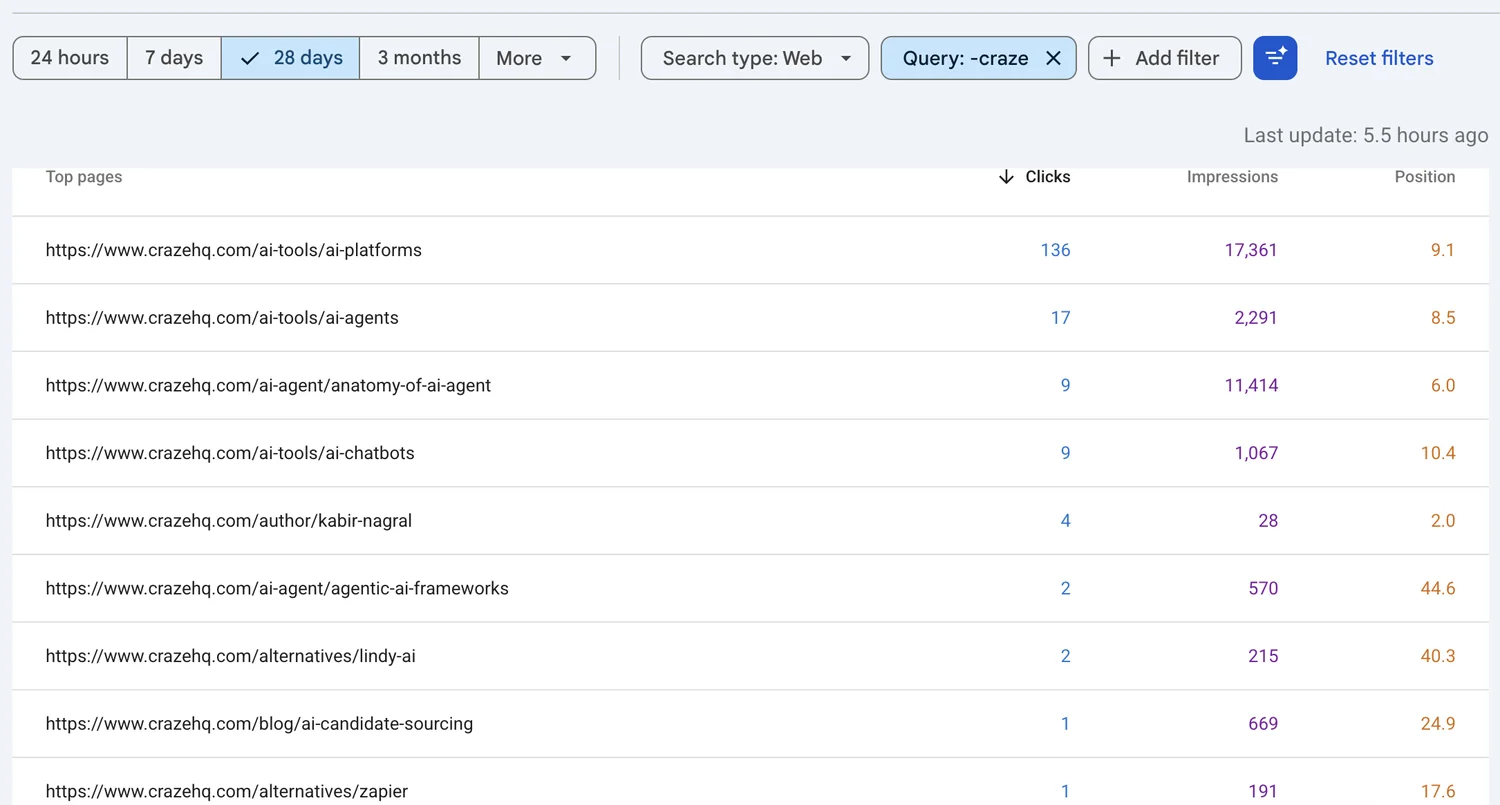Viewport: 1500px width, 805px height.
Task: Sort table by Position column
Action: [x=1425, y=177]
